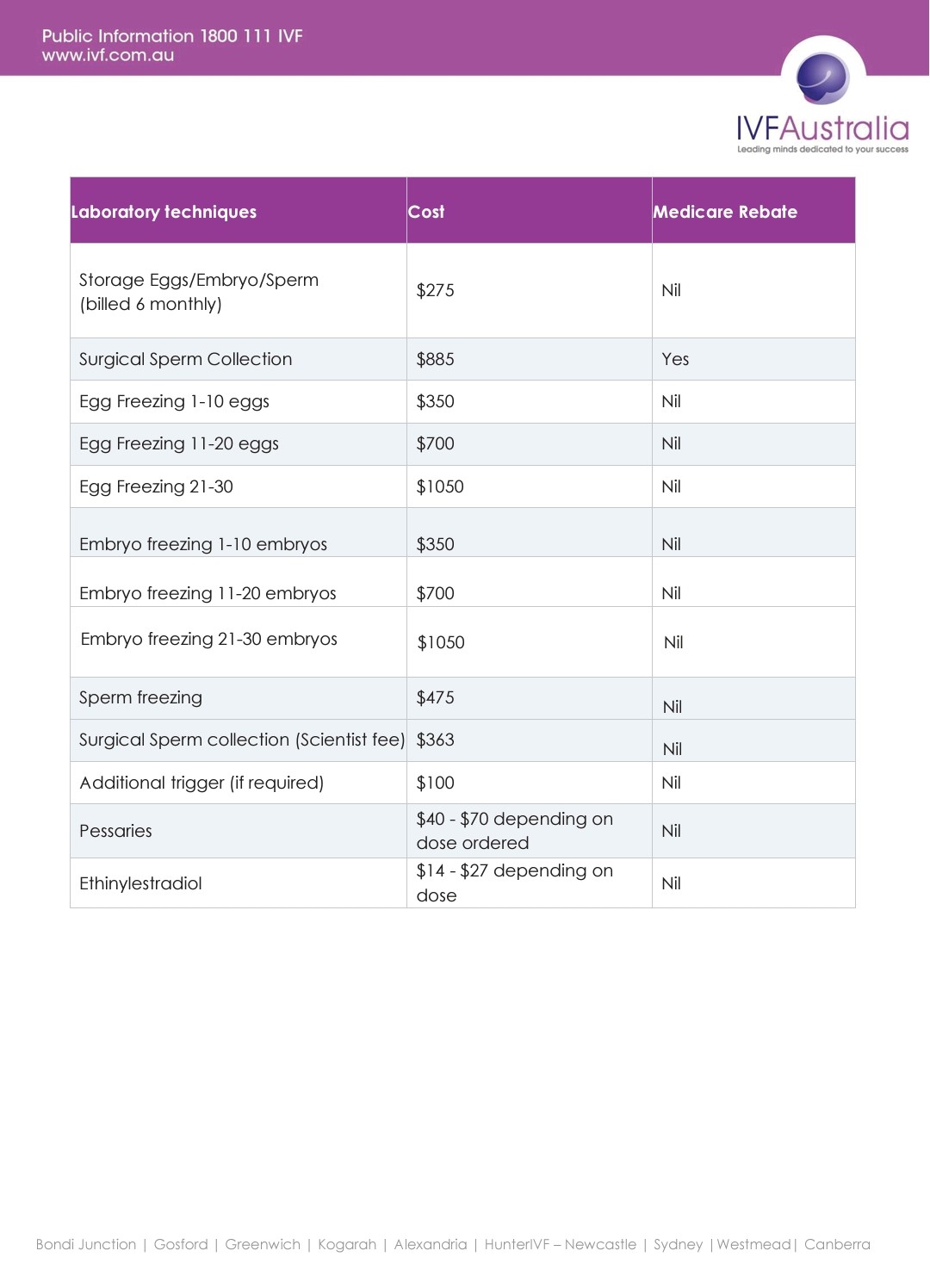
Task: Select the Egg Freezing 11-20 eggs row
Action: tap(462, 444)
